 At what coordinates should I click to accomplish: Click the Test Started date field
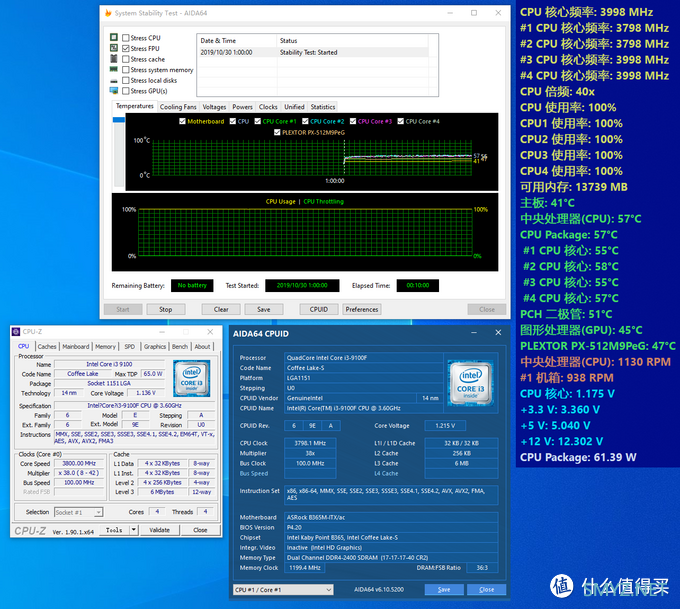pyautogui.click(x=302, y=285)
